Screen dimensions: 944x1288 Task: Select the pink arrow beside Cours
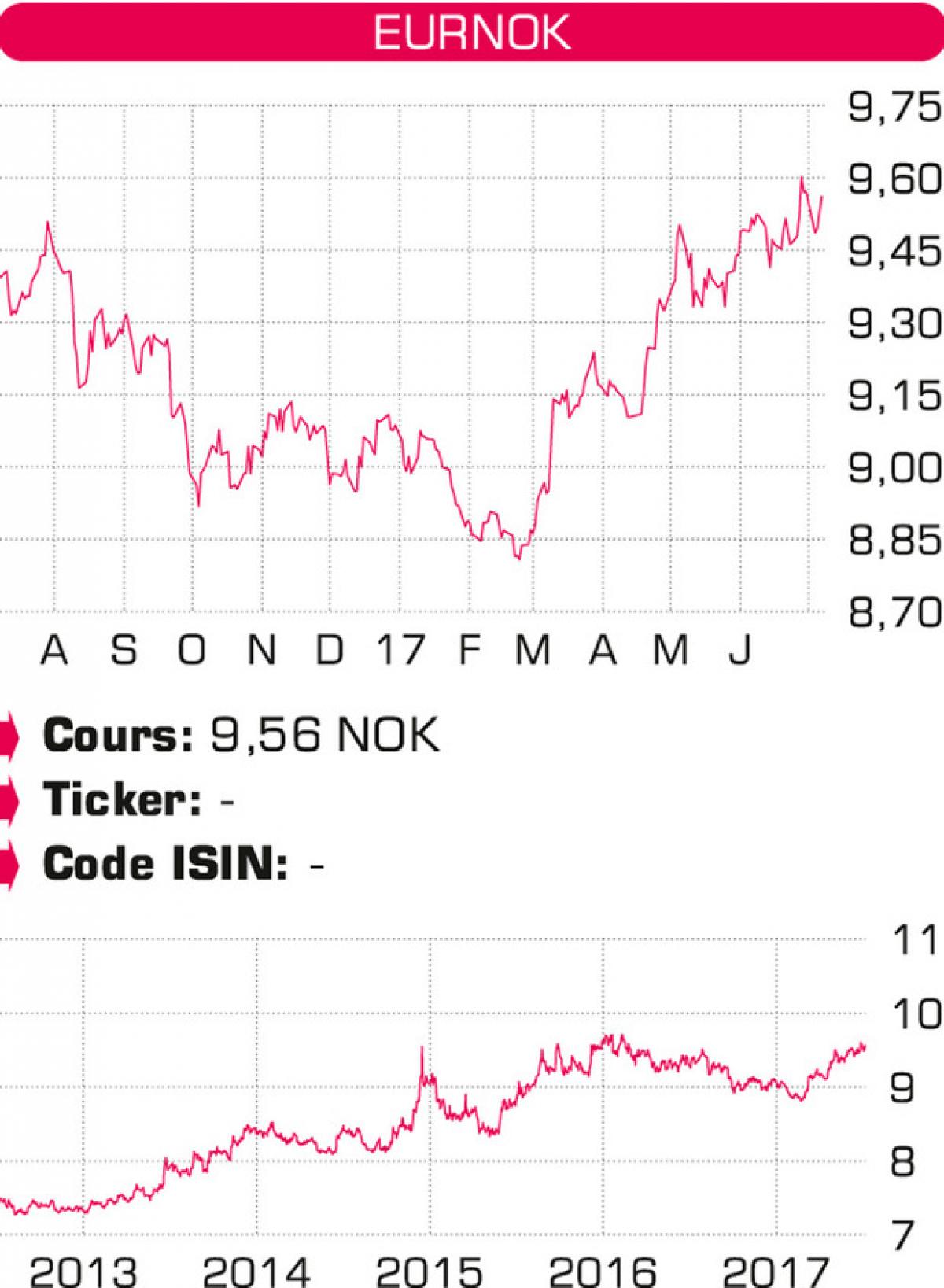(7, 736)
